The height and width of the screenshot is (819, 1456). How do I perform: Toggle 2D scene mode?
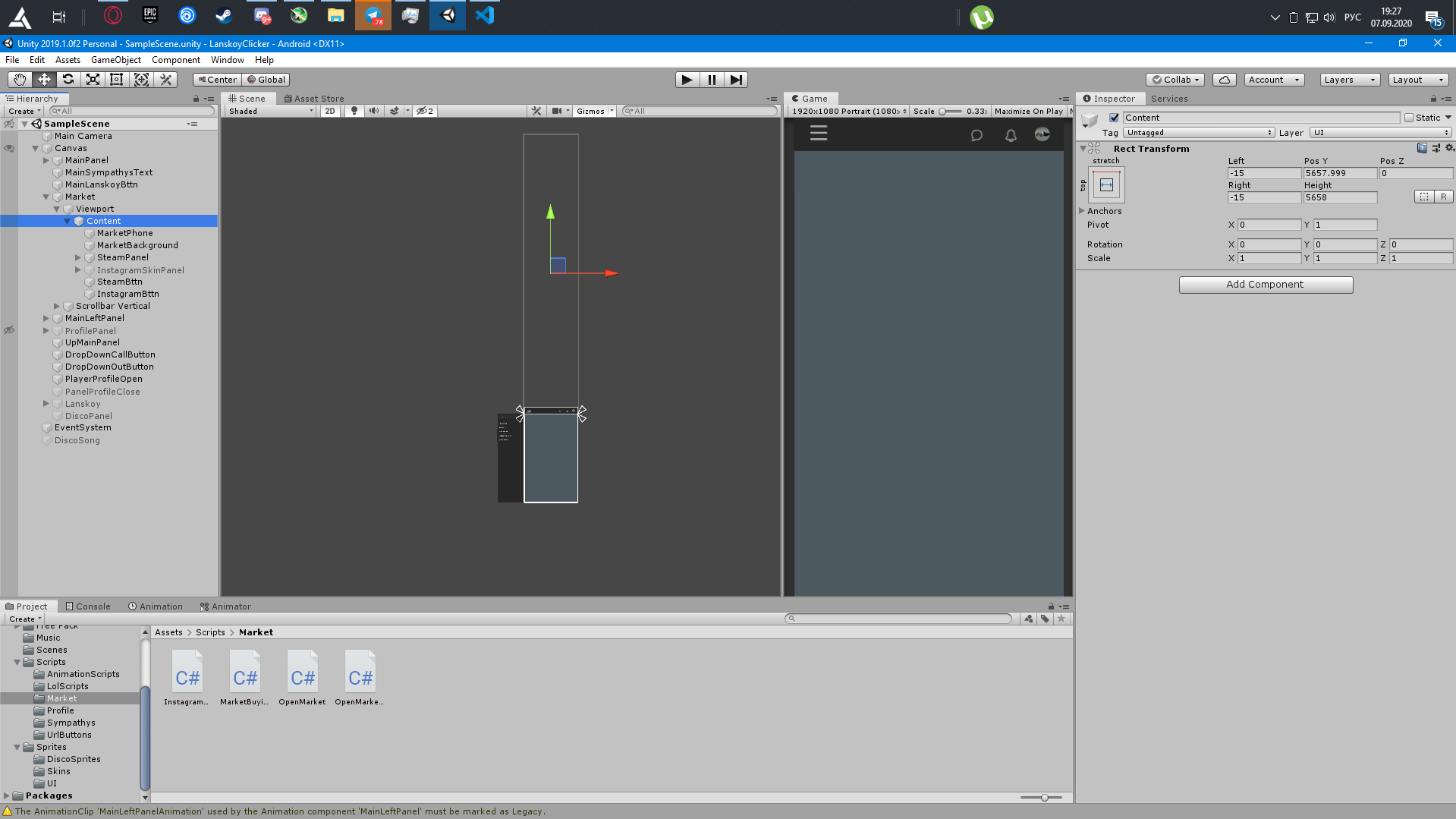[x=330, y=111]
